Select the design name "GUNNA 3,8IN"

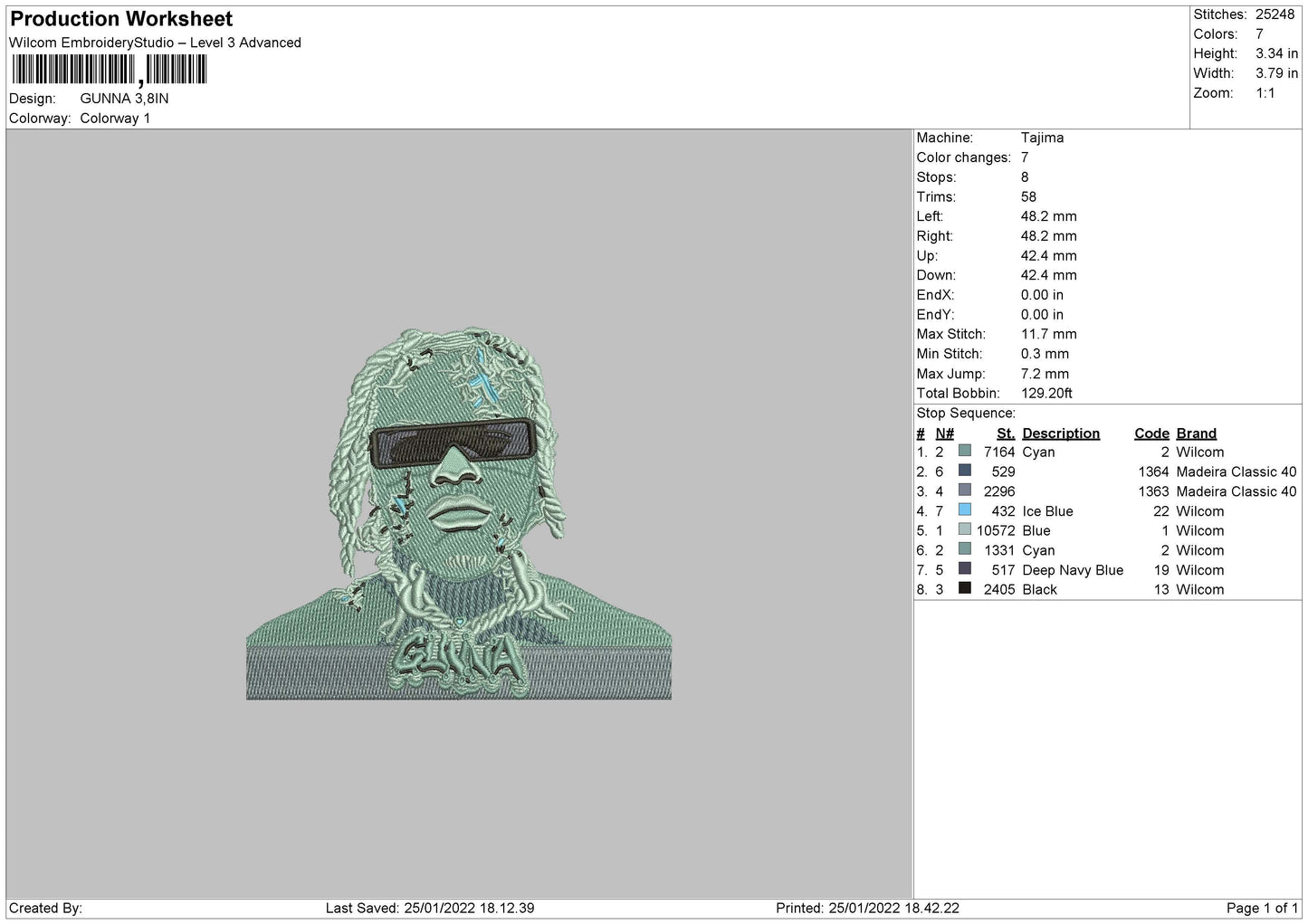click(124, 99)
